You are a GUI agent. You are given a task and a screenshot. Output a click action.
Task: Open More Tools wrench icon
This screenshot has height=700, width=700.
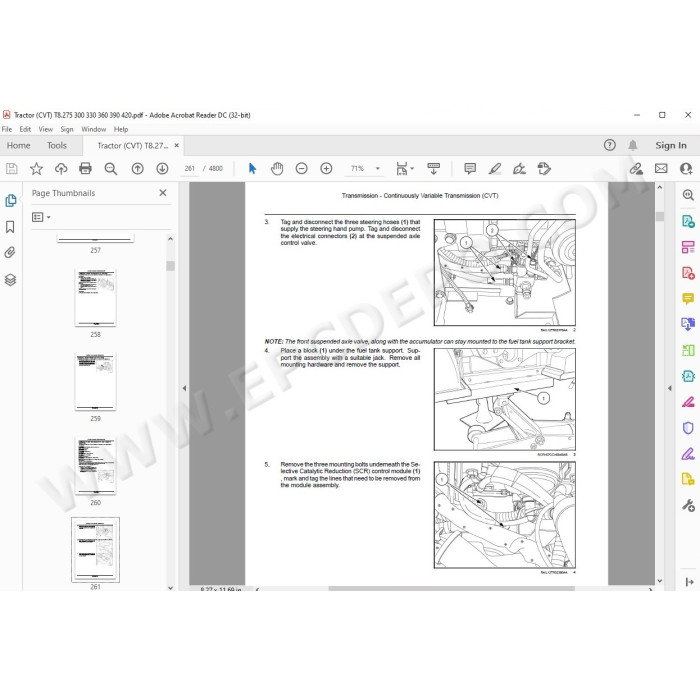(x=688, y=505)
